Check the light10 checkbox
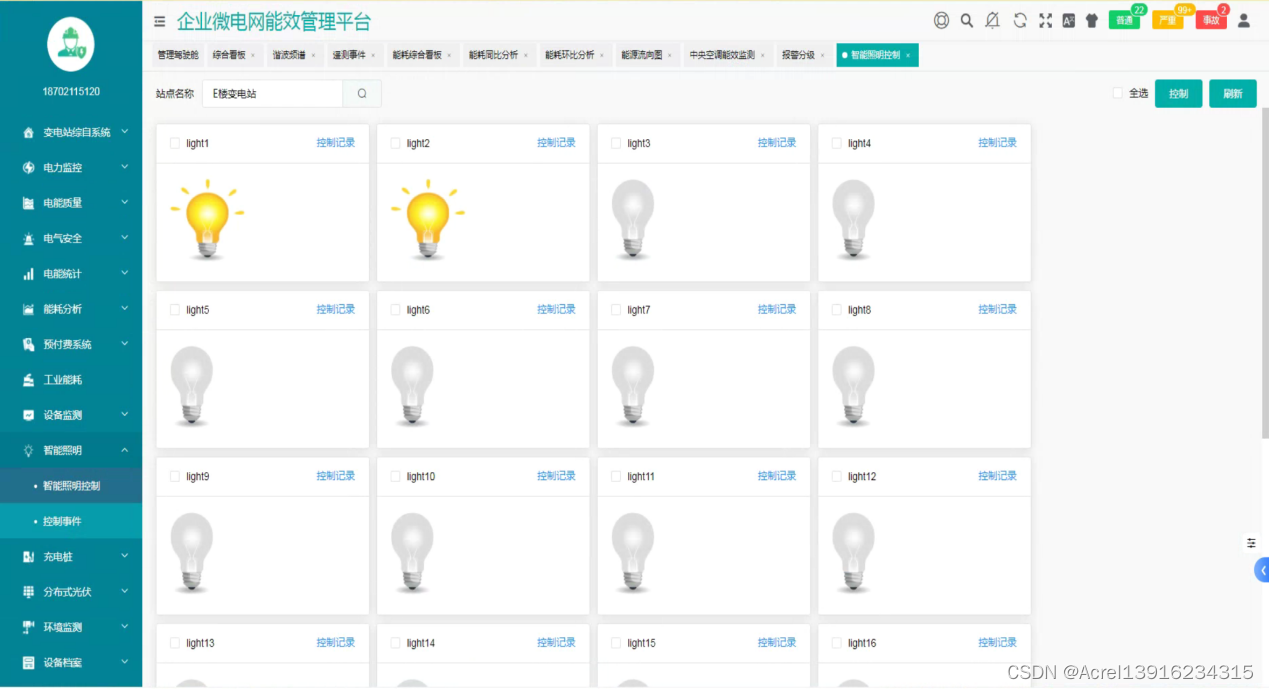The image size is (1269, 689). click(395, 477)
